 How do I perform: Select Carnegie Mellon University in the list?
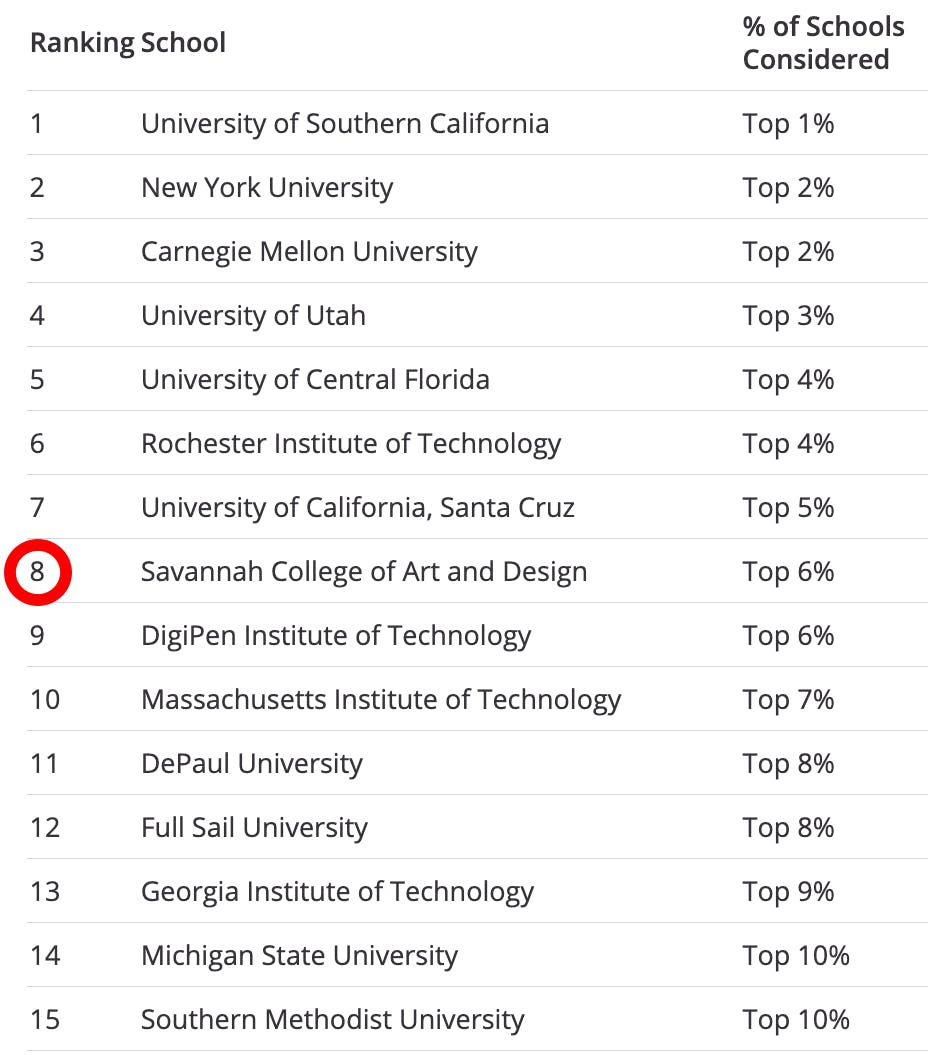pyautogui.click(x=309, y=252)
